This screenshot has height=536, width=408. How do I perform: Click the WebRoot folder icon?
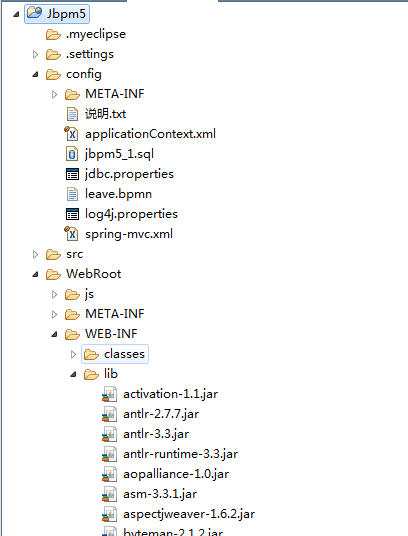(x=53, y=274)
